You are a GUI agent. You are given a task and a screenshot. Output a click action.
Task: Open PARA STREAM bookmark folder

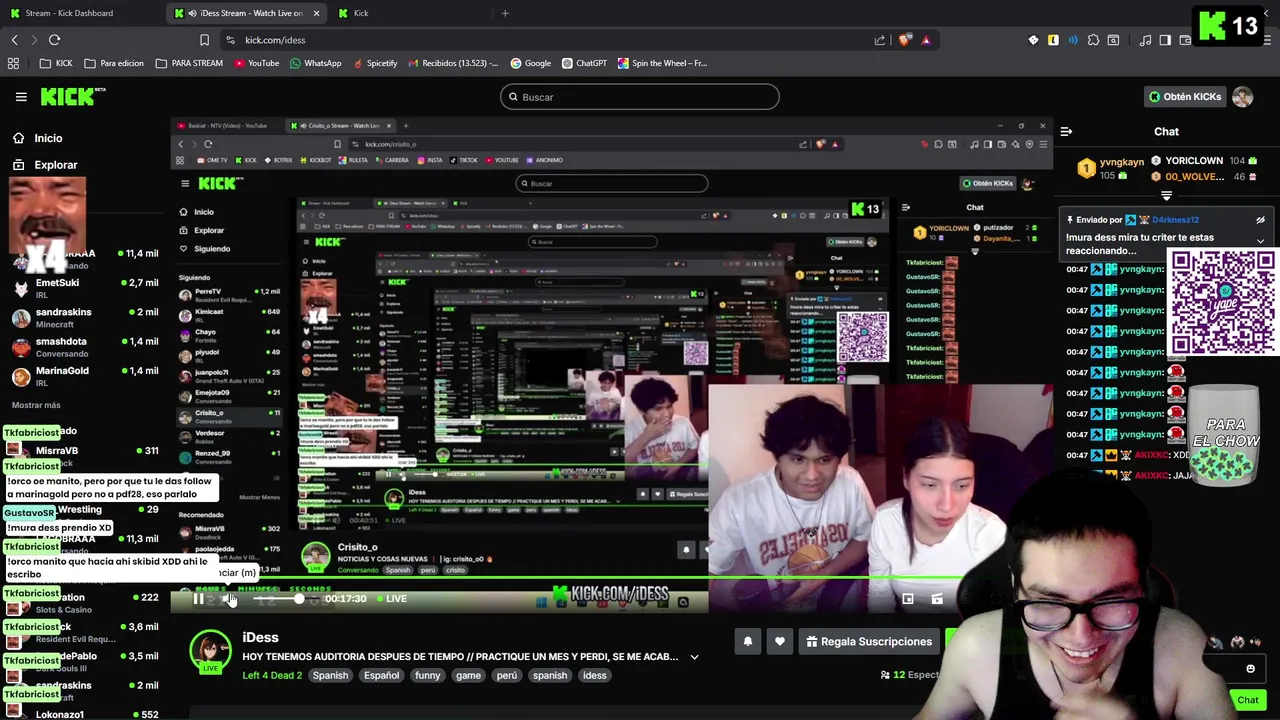(189, 63)
